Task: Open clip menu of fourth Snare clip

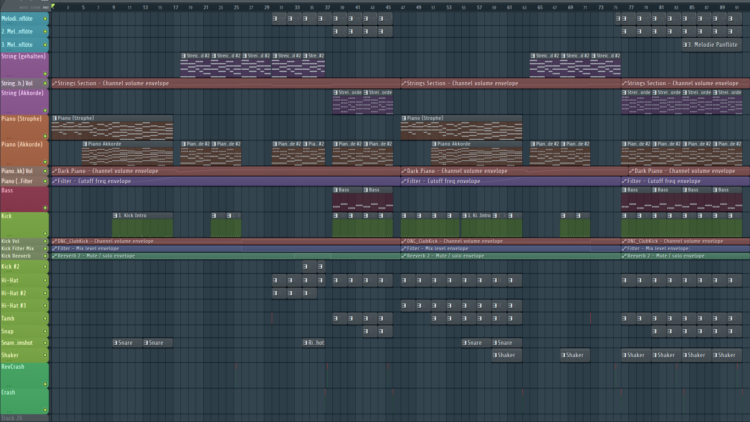Action: coord(495,343)
